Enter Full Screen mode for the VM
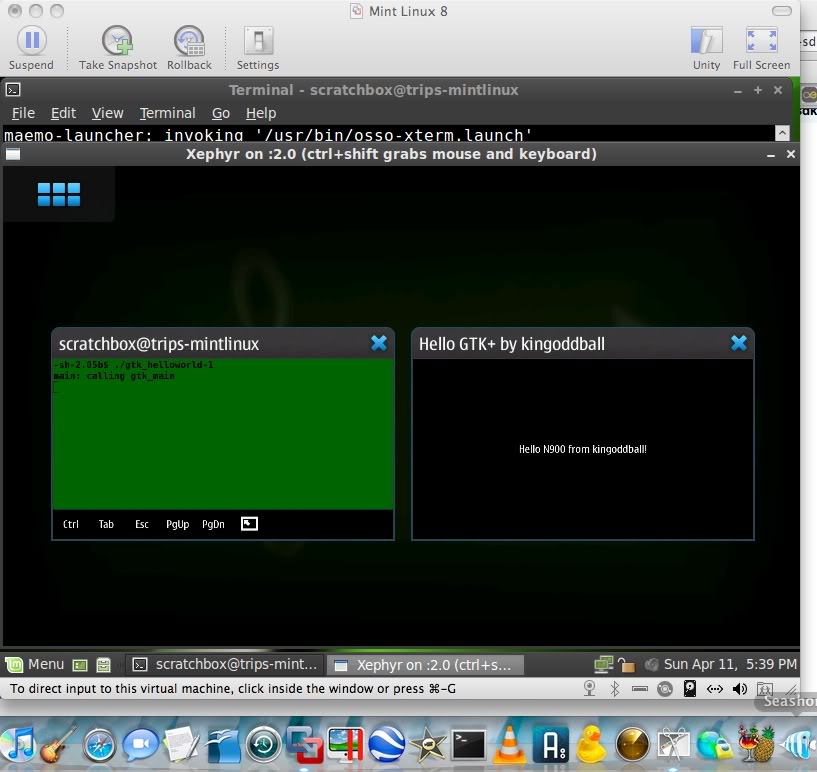817x772 pixels. click(x=761, y=42)
